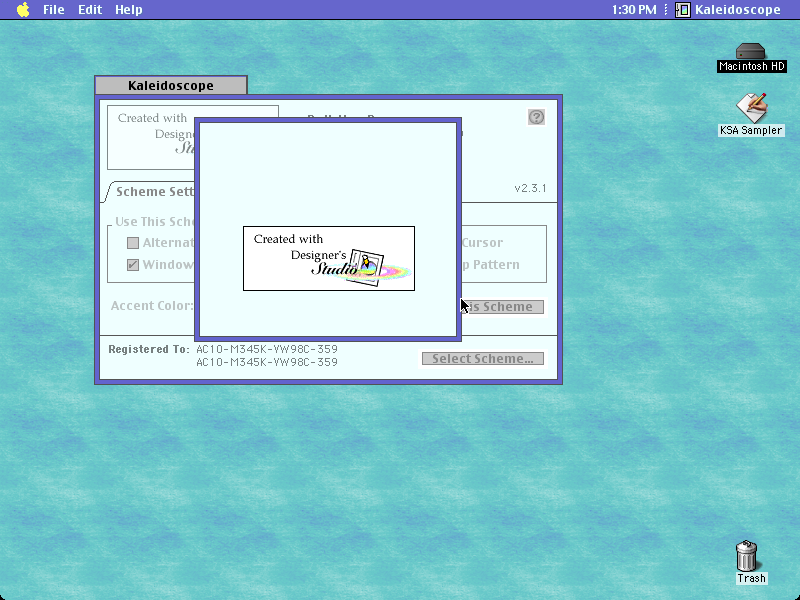Click the question mark help icon
This screenshot has width=800, height=600.
536,117
